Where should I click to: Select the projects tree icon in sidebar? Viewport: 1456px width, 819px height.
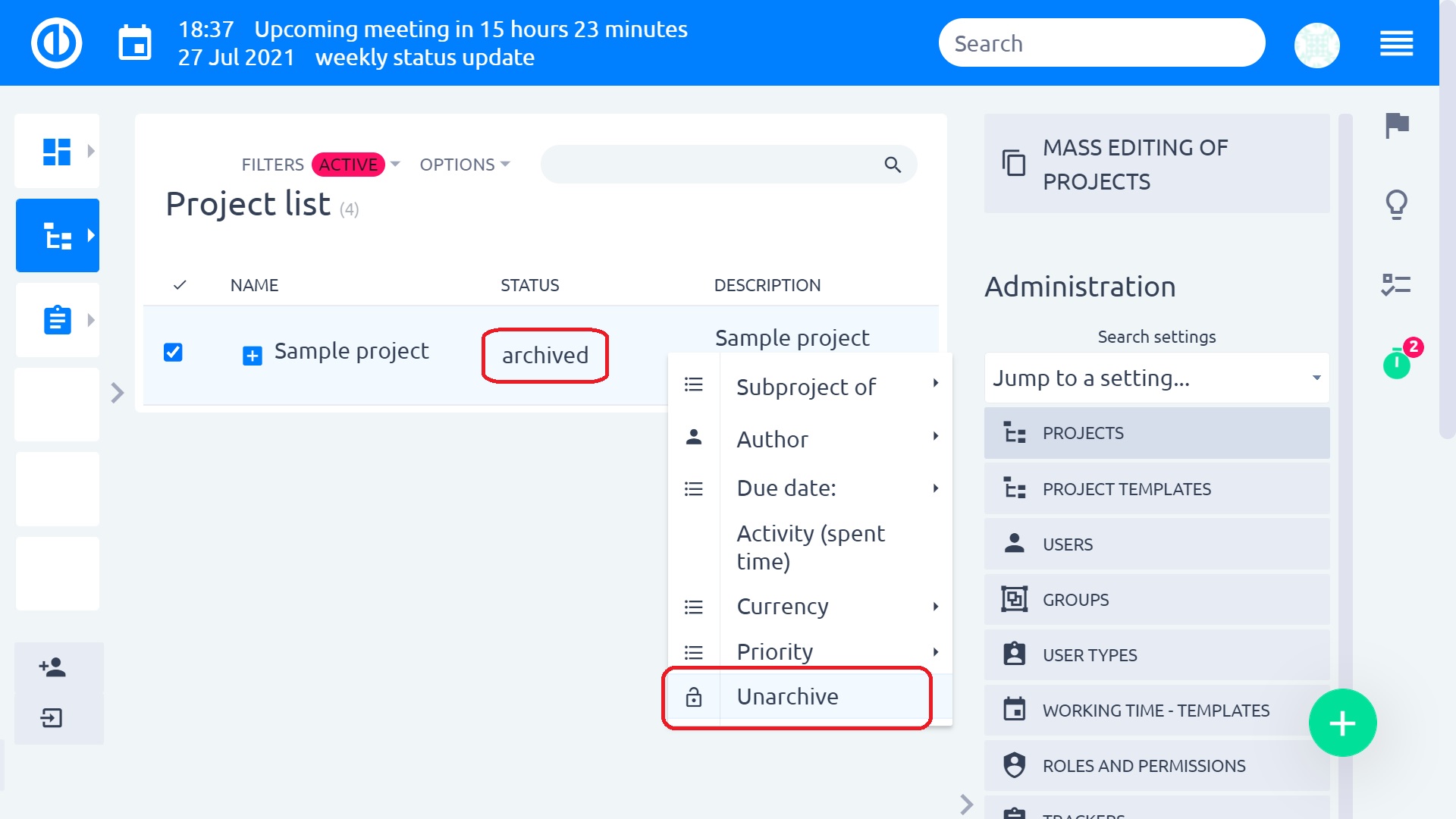click(x=57, y=235)
